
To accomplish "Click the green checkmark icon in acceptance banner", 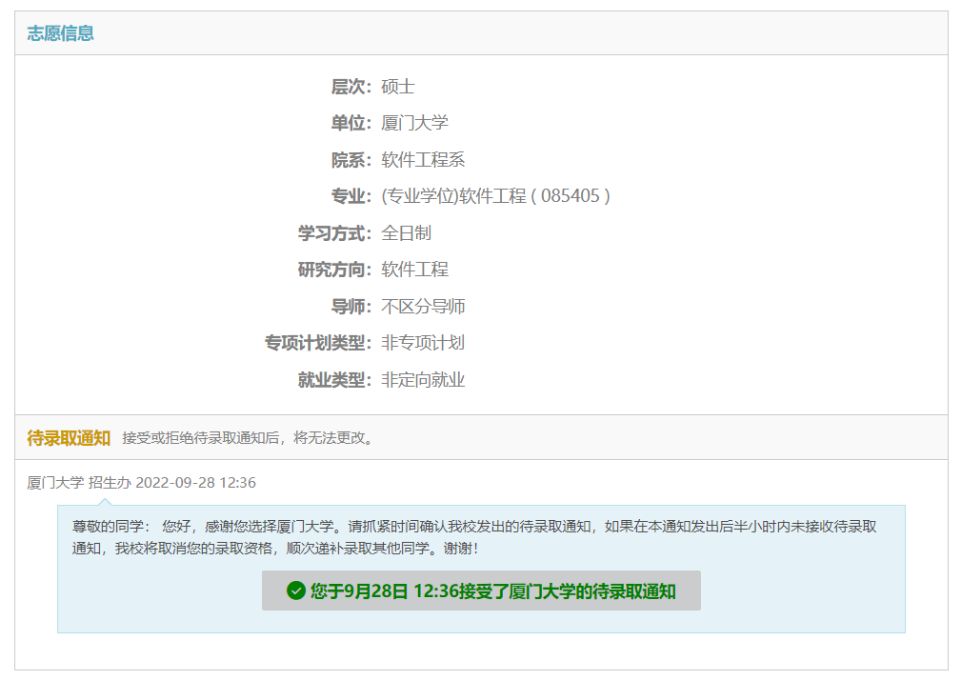I will [296, 591].
